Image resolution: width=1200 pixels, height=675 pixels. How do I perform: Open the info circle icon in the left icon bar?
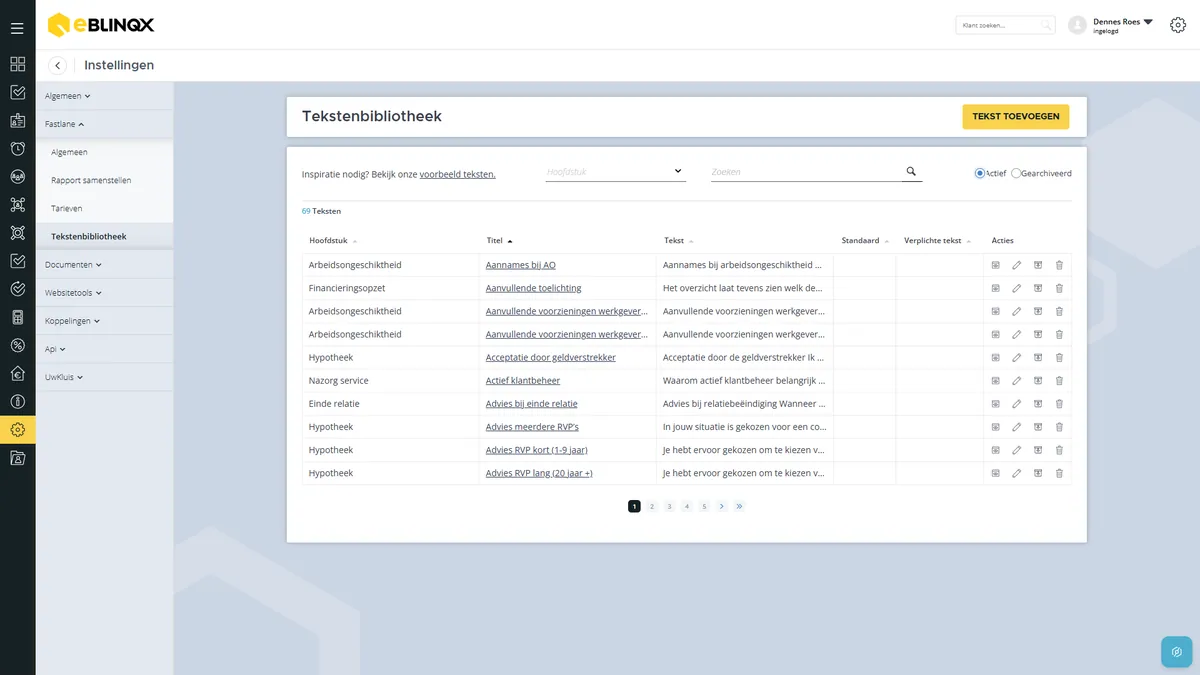pos(17,402)
